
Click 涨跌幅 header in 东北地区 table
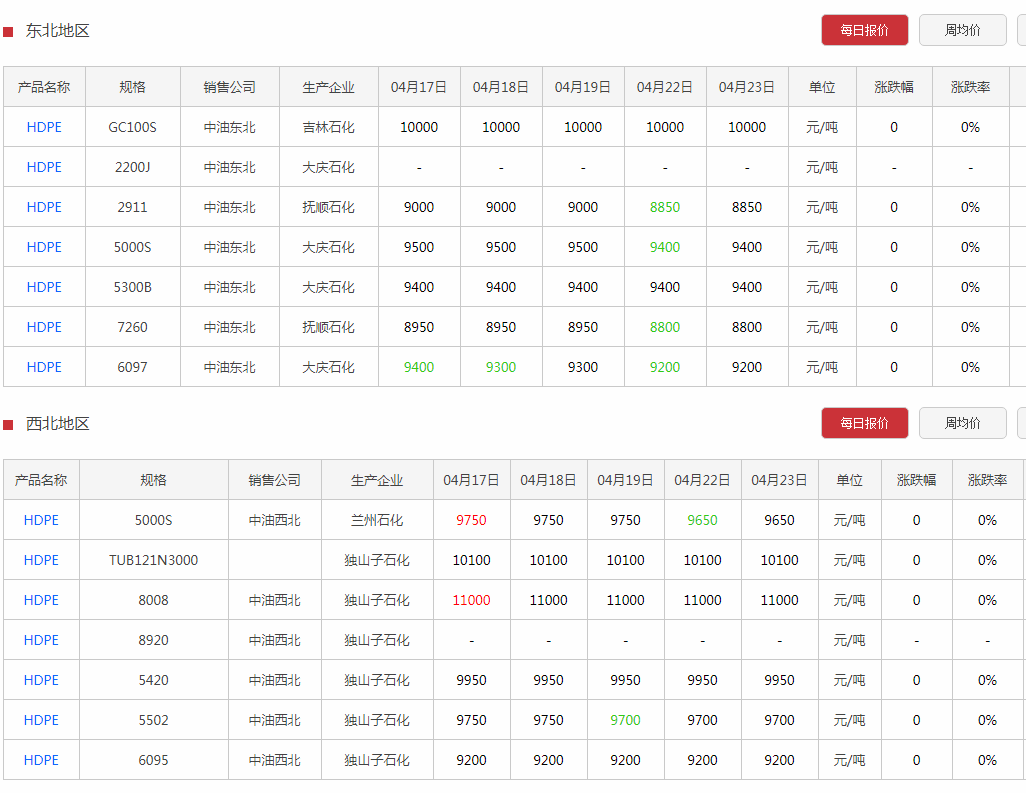pyautogui.click(x=894, y=87)
